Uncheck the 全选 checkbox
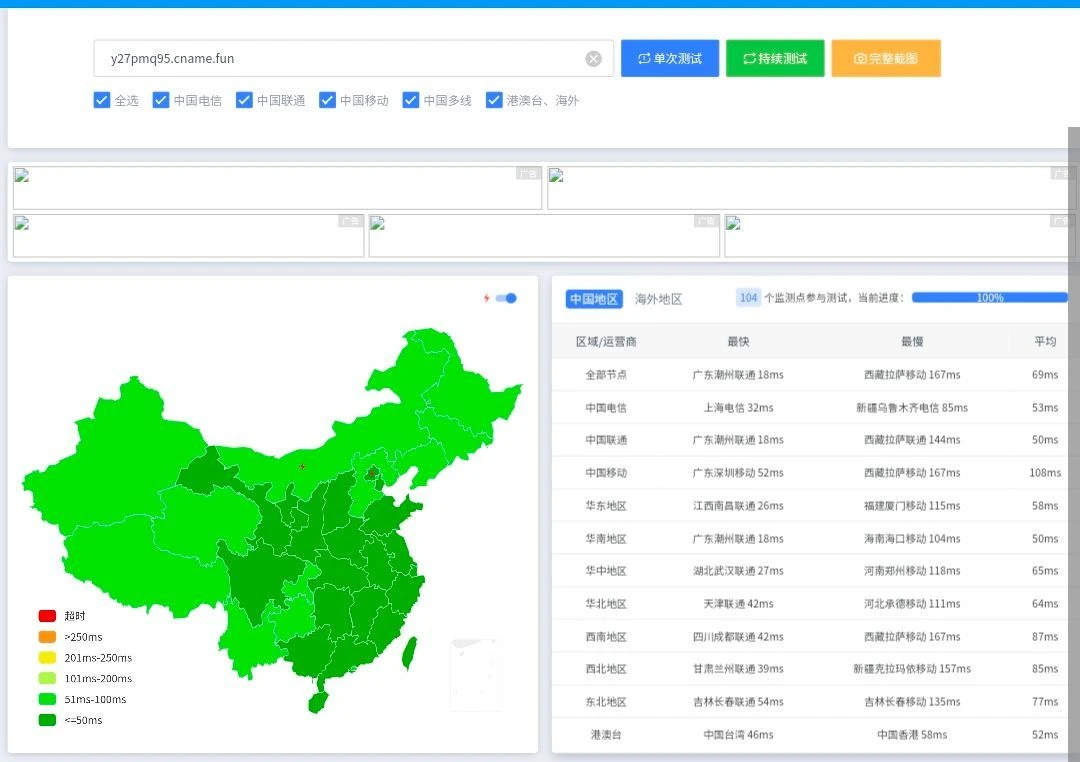Image resolution: width=1080 pixels, height=762 pixels. (x=101, y=100)
